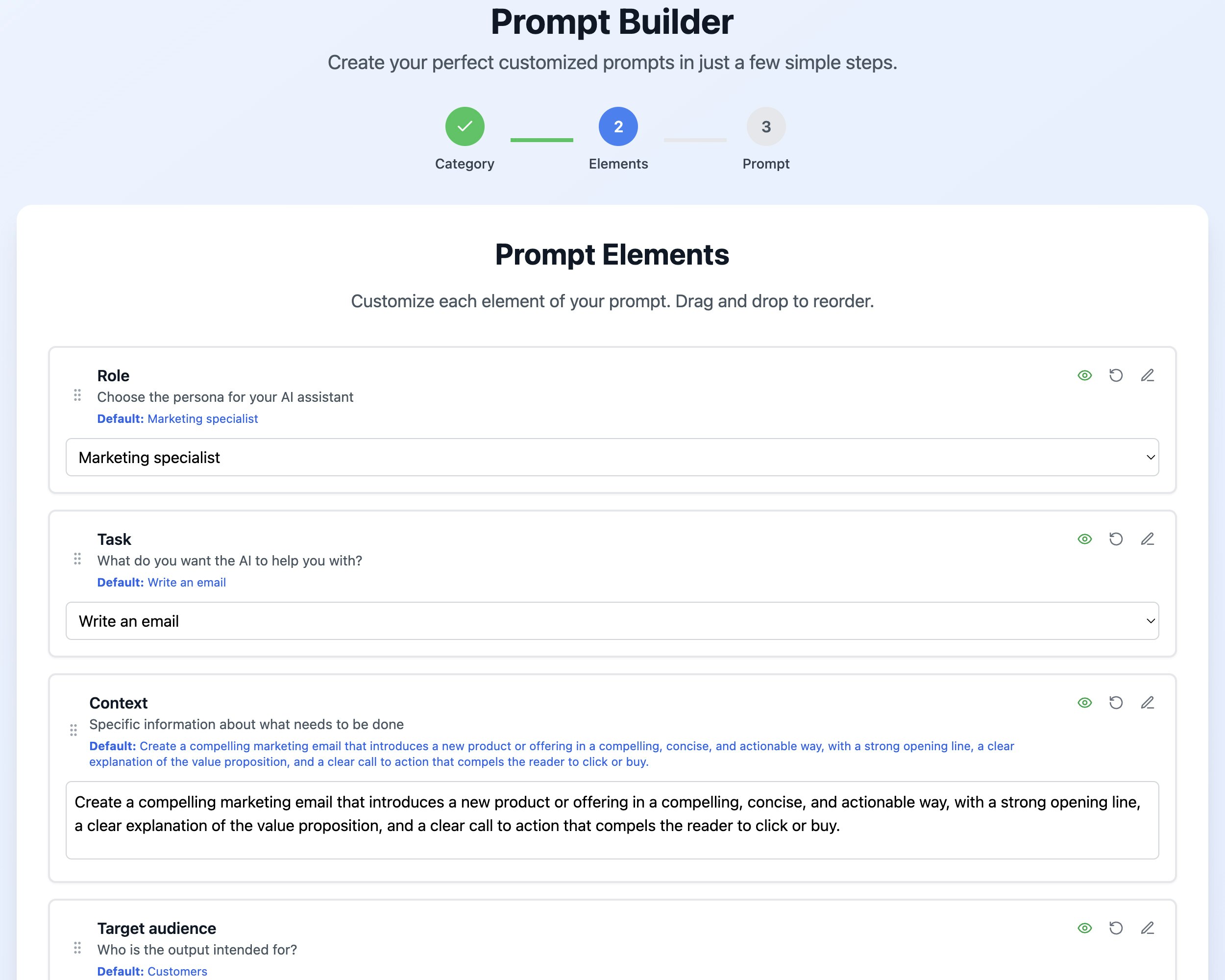Reset the Task element
Screen dimensions: 1225x980
[x=1116, y=539]
